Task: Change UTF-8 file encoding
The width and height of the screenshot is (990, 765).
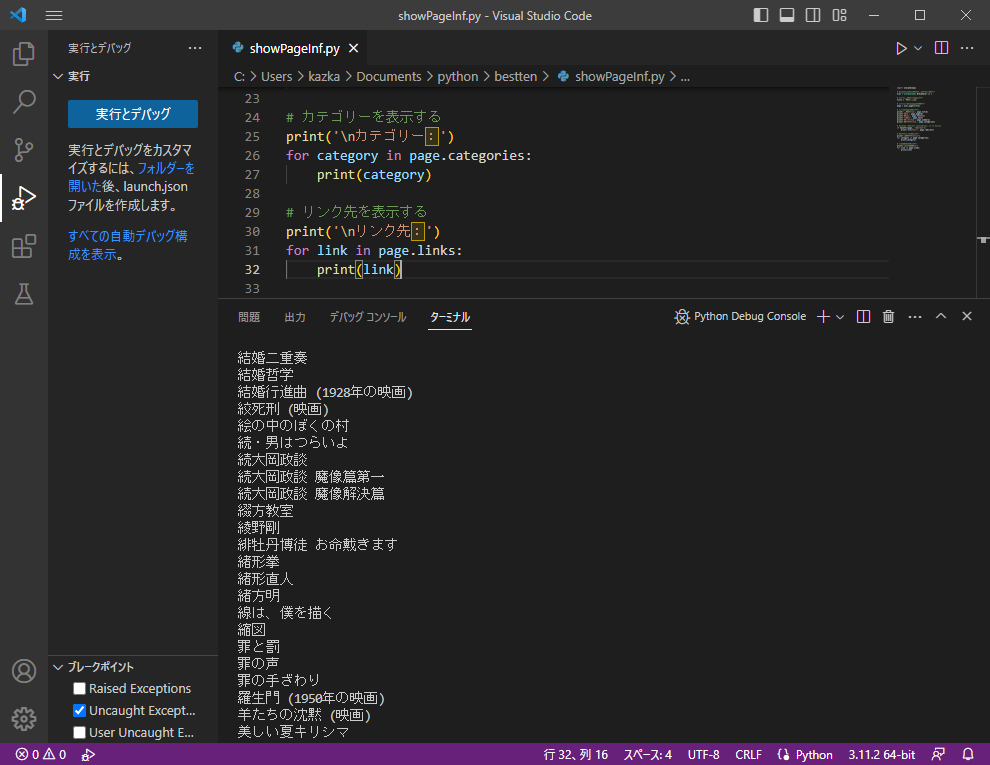Action: tap(703, 754)
